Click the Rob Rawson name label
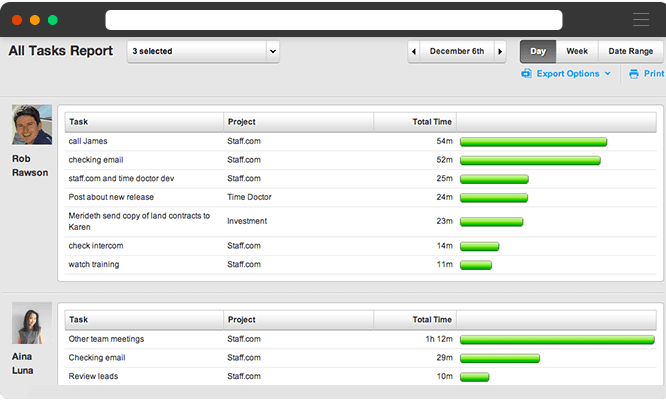 click(x=30, y=166)
